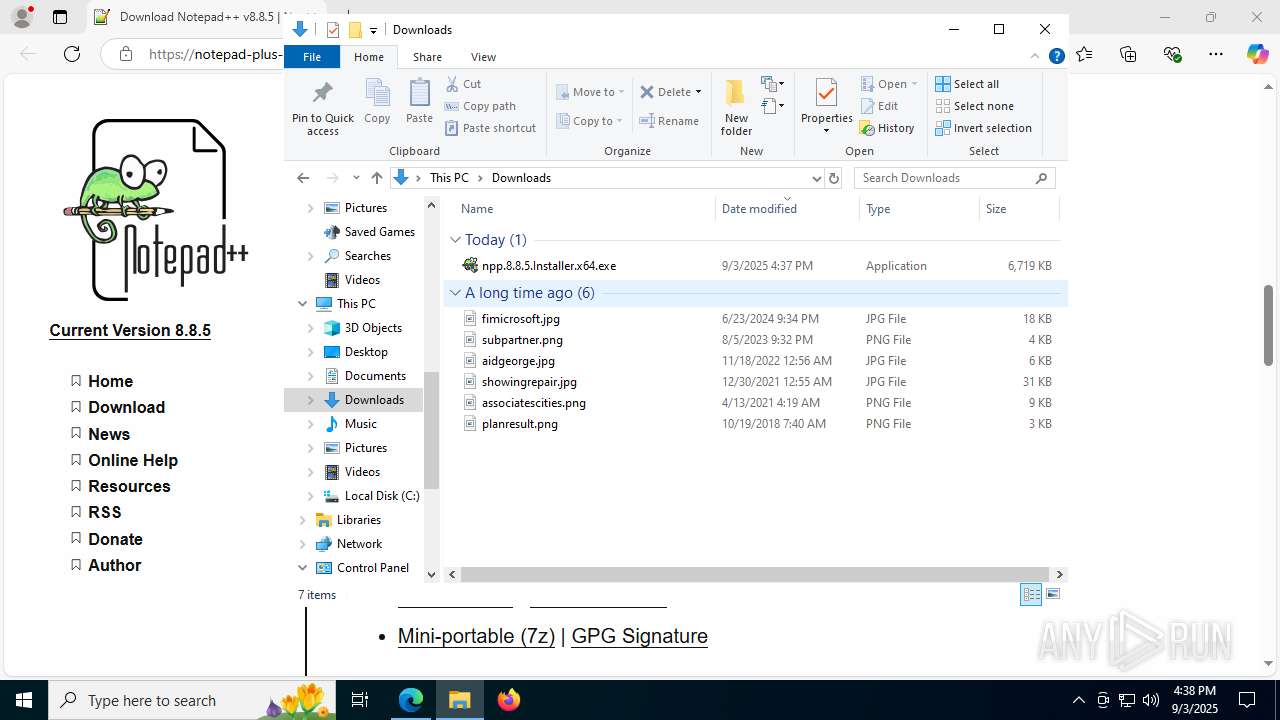Image resolution: width=1280 pixels, height=720 pixels.
Task: Open Edge tab actions menu icon
Action: [x=60, y=17]
